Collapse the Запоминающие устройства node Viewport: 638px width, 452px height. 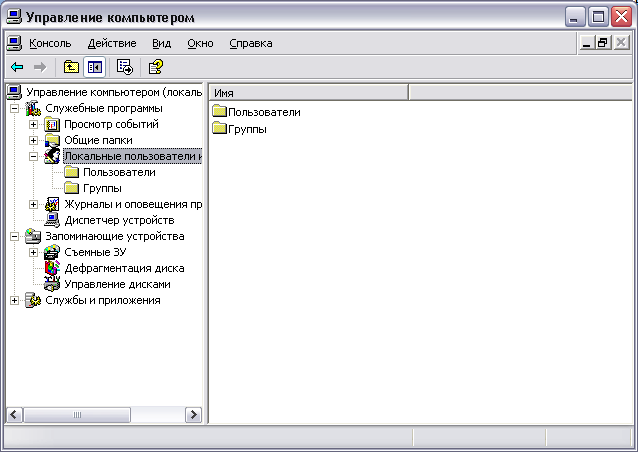(x=14, y=236)
